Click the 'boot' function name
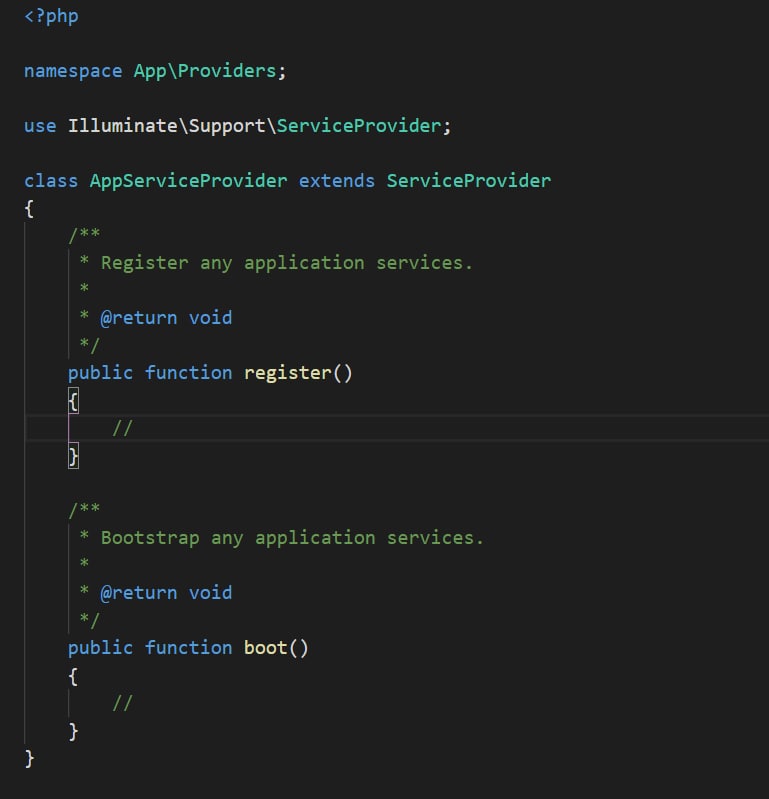The width and height of the screenshot is (769, 799). coord(266,648)
